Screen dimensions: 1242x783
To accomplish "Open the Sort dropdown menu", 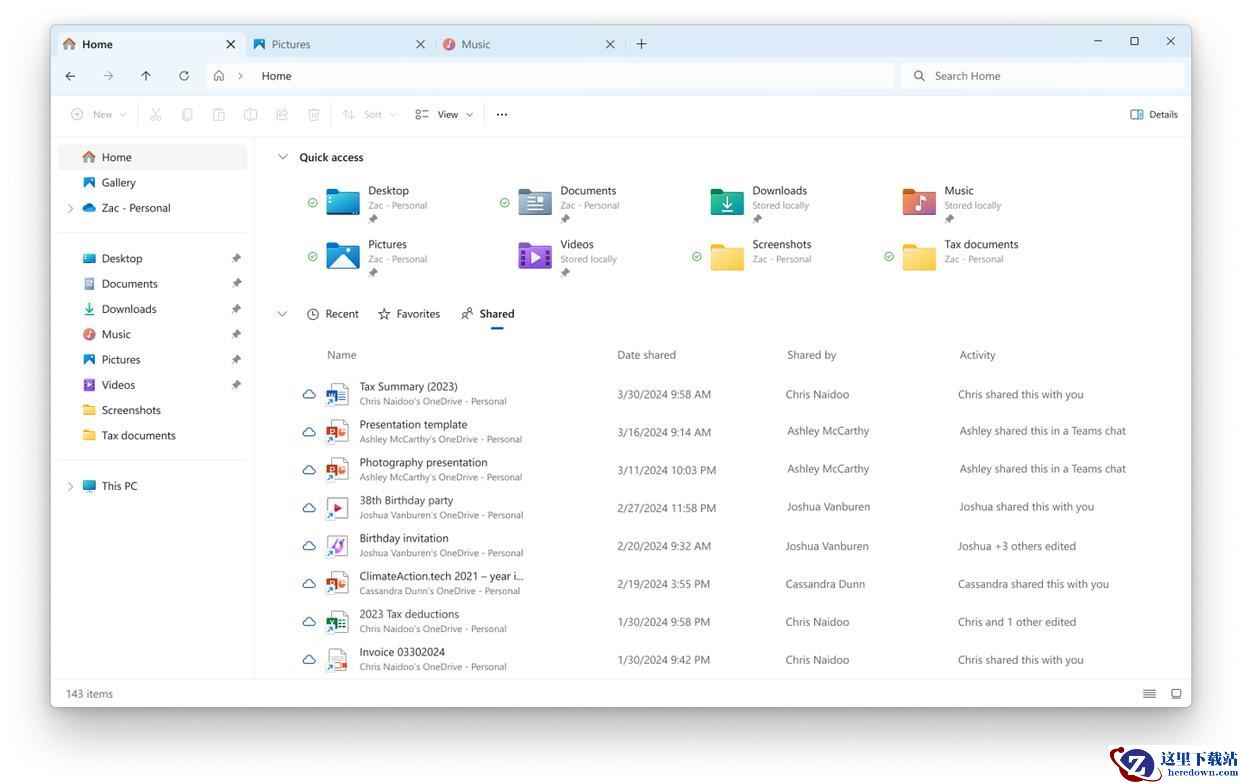I will pyautogui.click(x=369, y=114).
